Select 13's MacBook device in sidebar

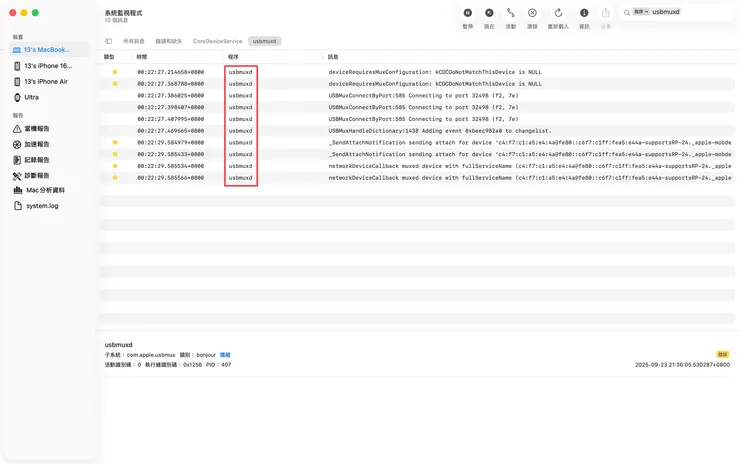tap(49, 50)
